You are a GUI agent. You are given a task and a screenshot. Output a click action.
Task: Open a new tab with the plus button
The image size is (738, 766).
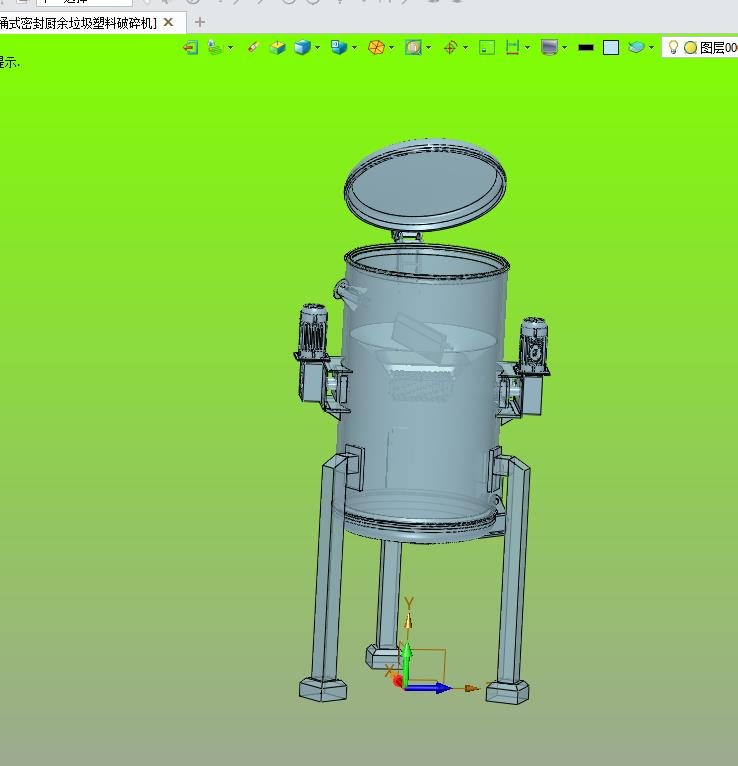200,22
